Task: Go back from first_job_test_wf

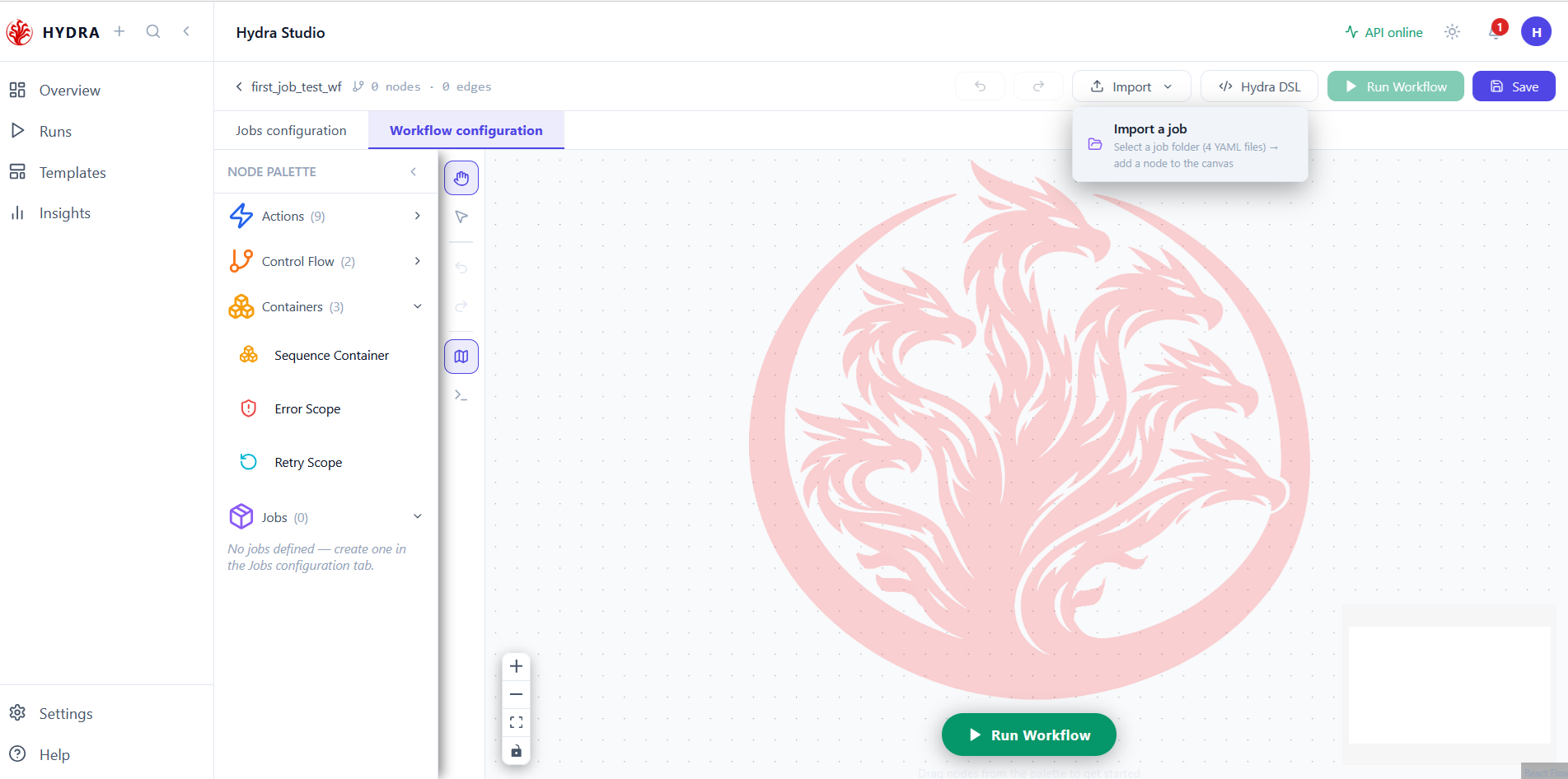Action: 239,86
